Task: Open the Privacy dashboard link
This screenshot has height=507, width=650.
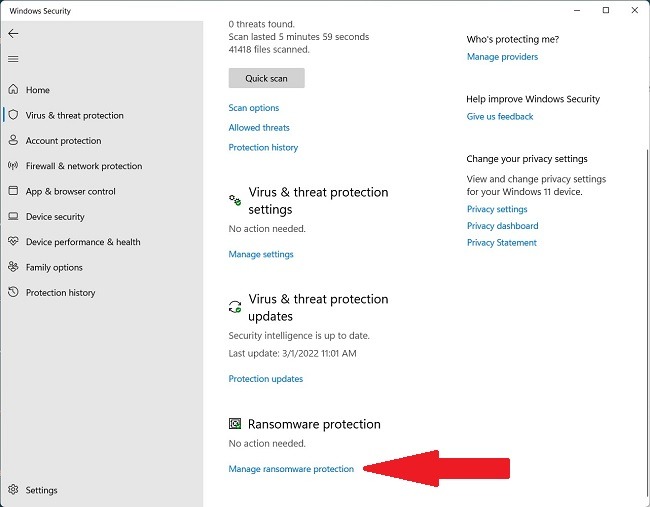Action: [502, 226]
